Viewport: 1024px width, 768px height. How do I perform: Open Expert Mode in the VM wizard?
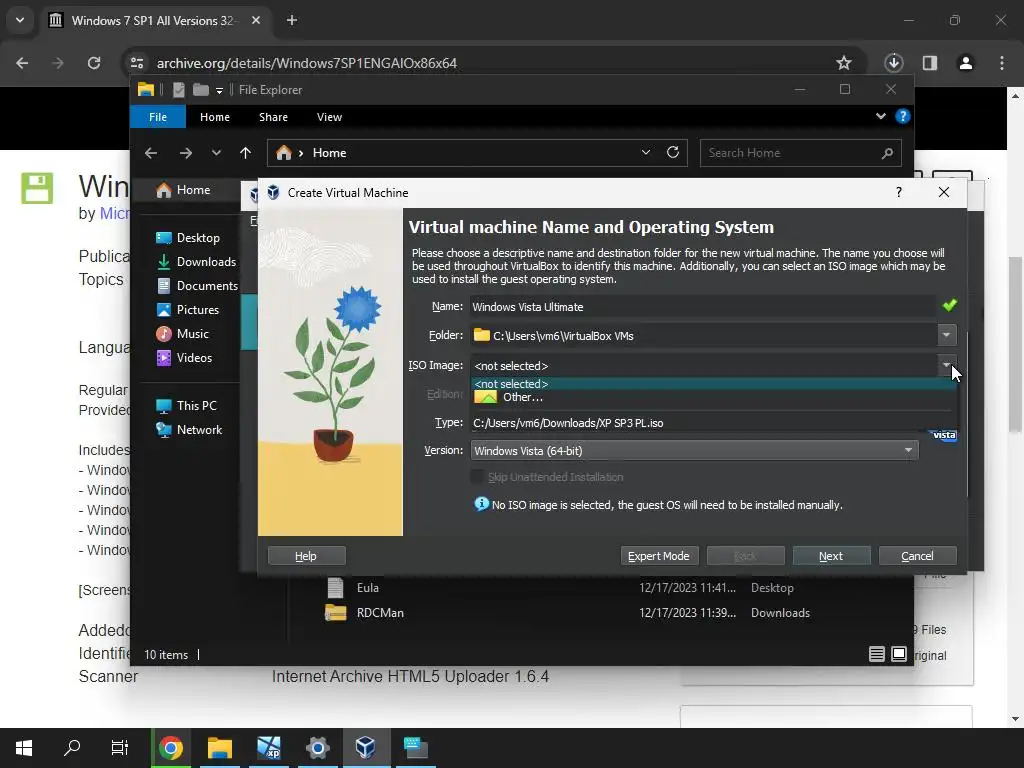pos(658,556)
